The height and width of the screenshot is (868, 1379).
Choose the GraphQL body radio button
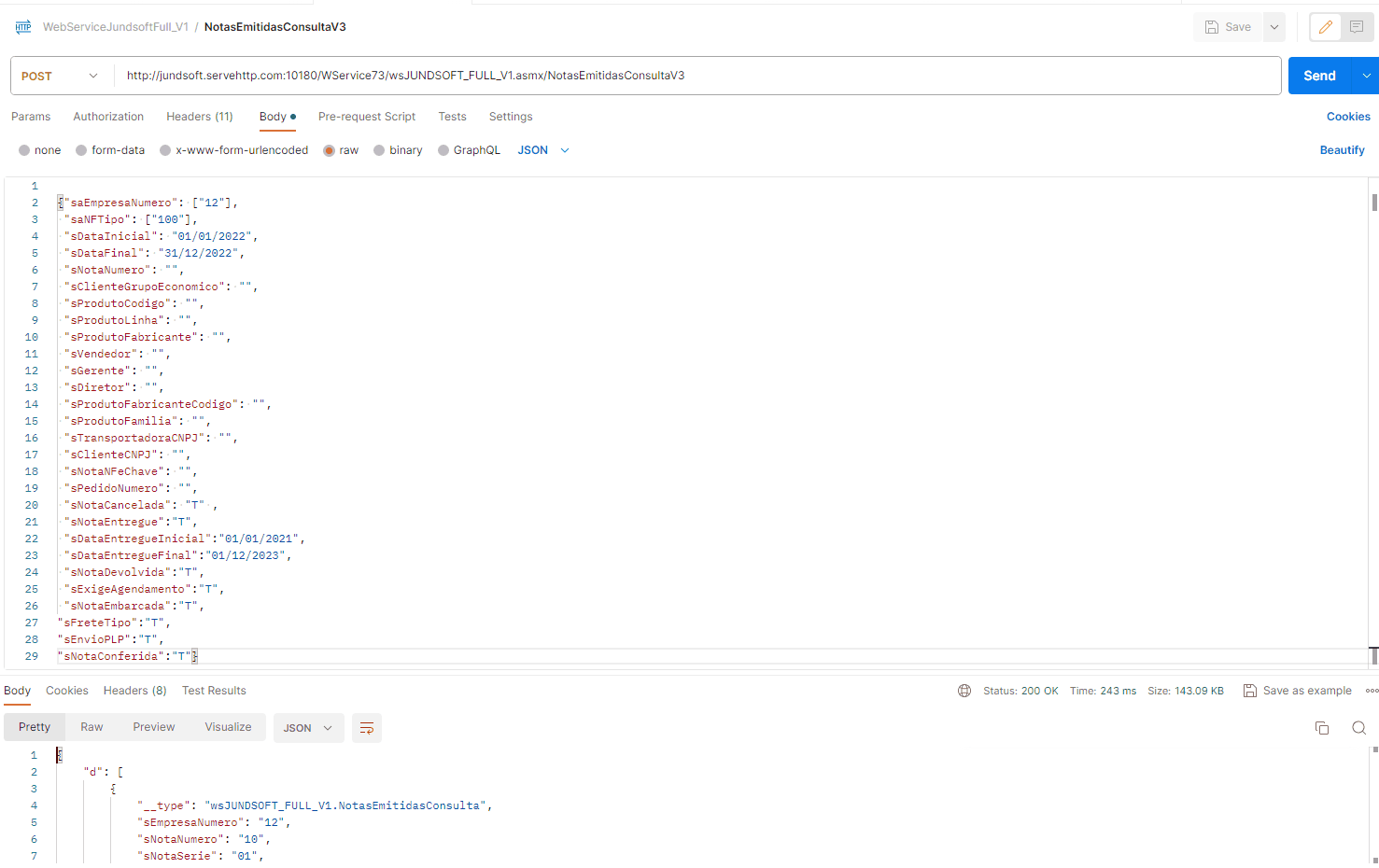click(443, 150)
